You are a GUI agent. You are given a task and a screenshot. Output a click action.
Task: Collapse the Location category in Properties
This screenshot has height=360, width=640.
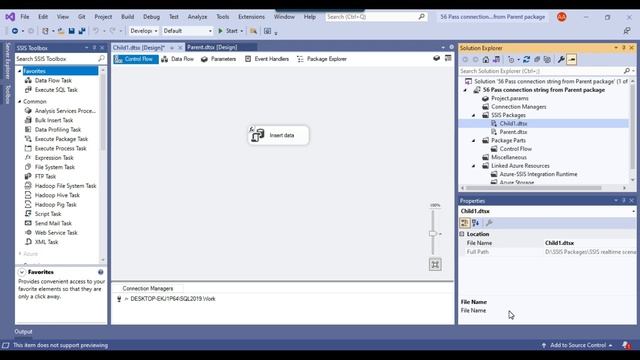[x=462, y=234]
